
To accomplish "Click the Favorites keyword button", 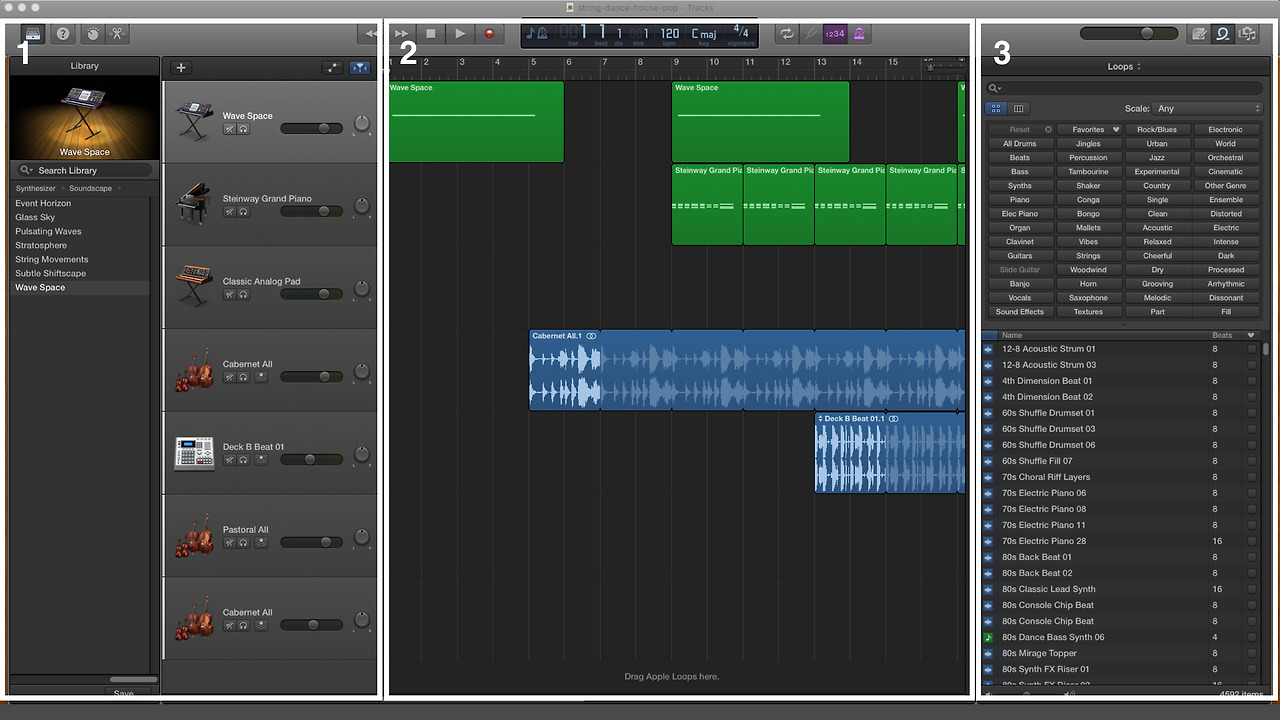I will point(1088,129).
